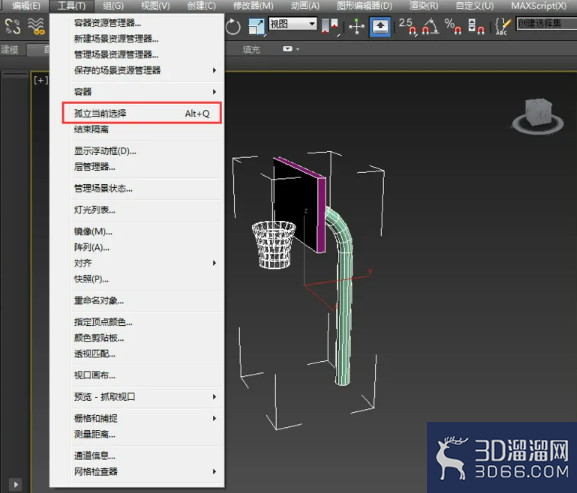The image size is (577, 493).
Task: Toggle the 2.5 Snaps icon
Action: point(408,26)
